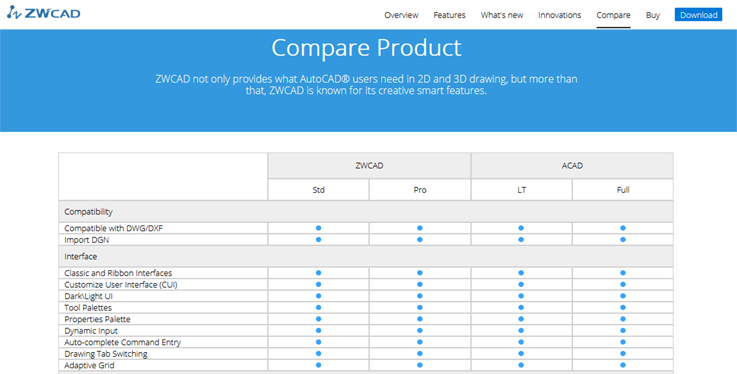Open the Overview nav item
737x374 pixels.
[401, 15]
